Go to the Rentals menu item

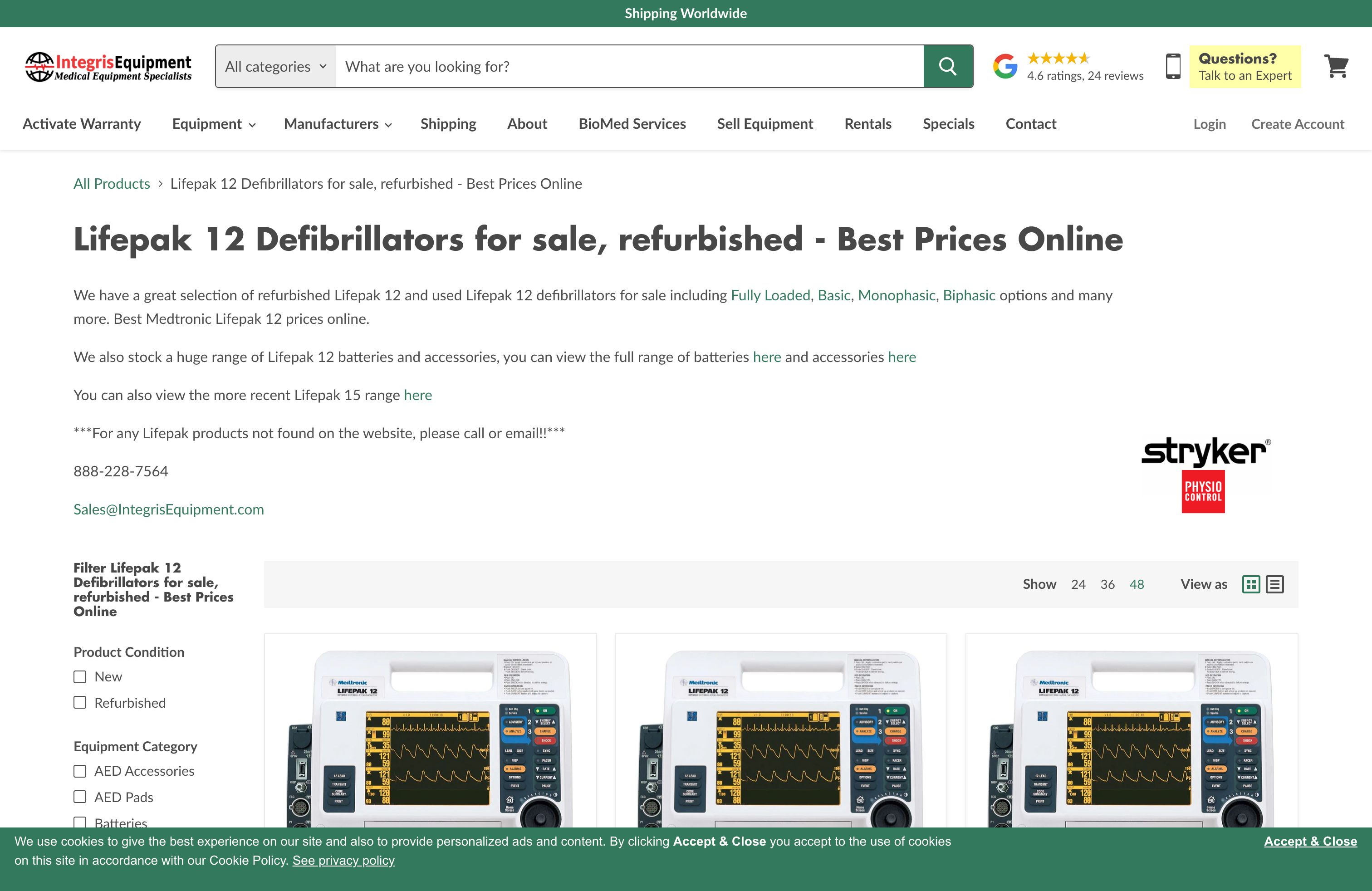(x=867, y=124)
